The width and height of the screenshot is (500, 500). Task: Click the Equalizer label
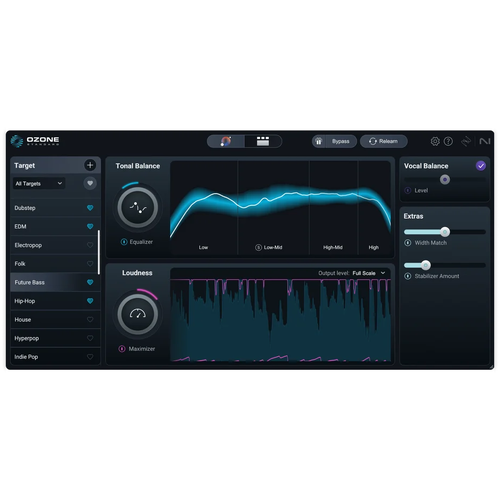click(x=141, y=242)
